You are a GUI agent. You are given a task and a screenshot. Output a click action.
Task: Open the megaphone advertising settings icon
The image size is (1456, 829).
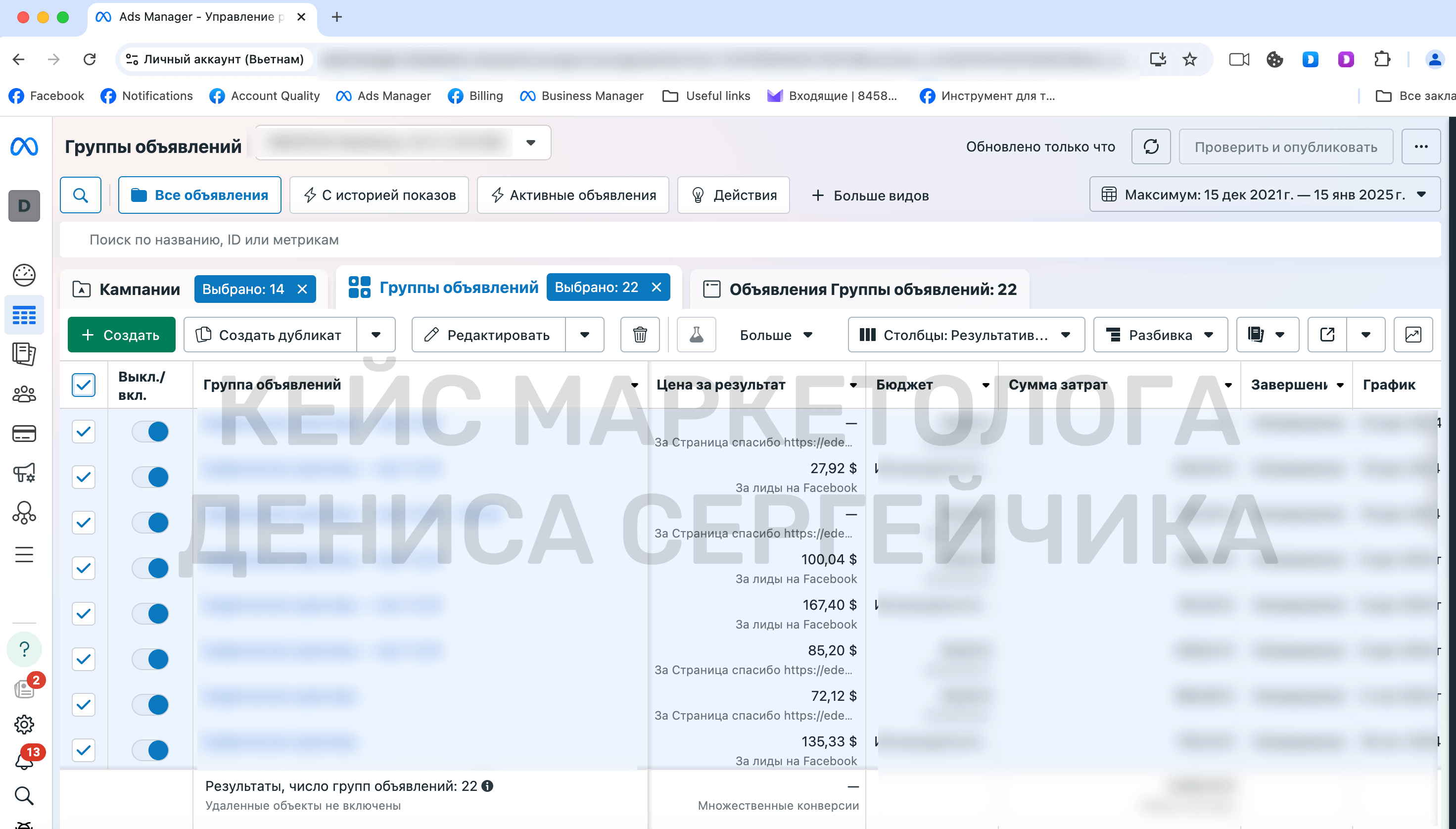click(24, 473)
